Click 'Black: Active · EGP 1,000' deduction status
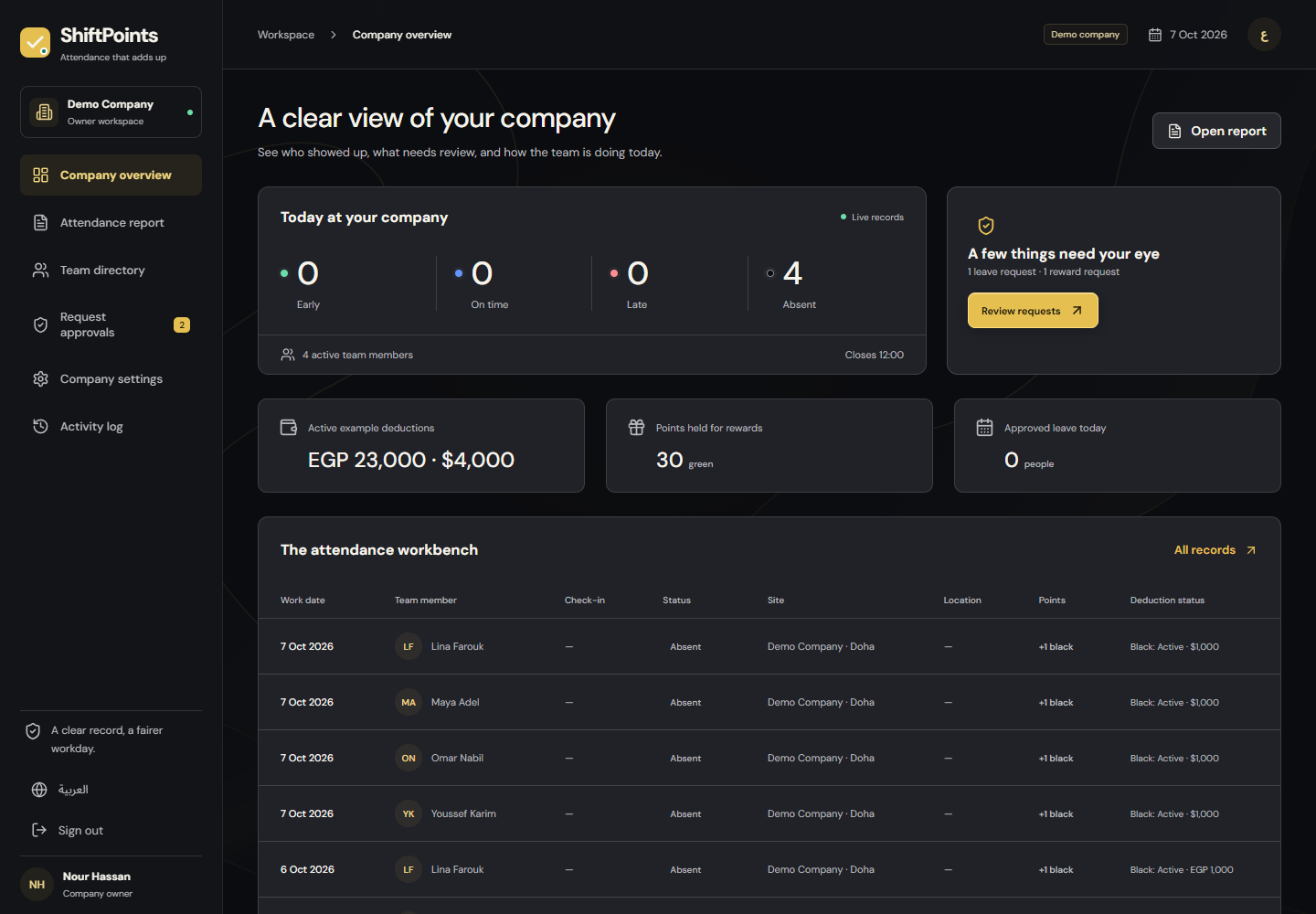1316x914 pixels. pos(1182,869)
